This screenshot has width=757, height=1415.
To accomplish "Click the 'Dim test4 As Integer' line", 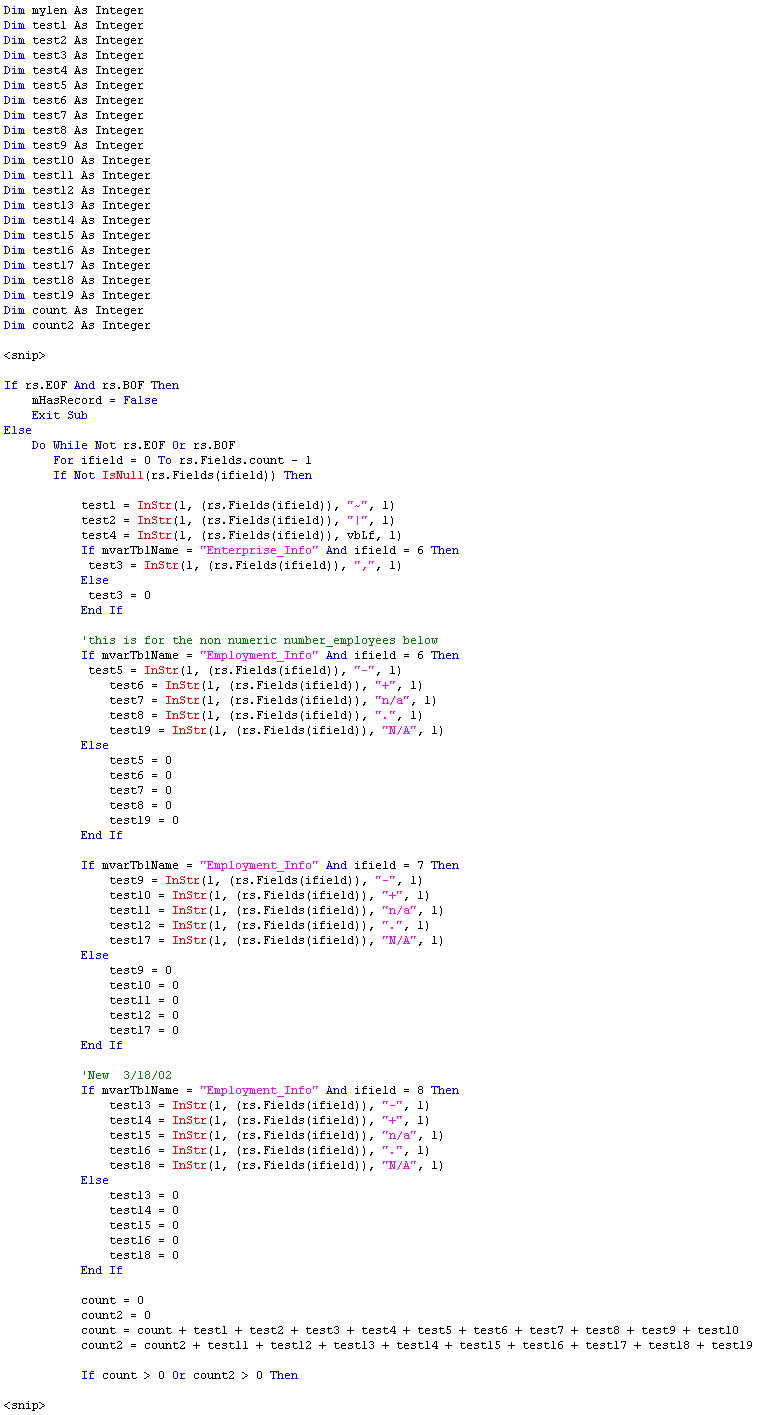I will pyautogui.click(x=73, y=70).
